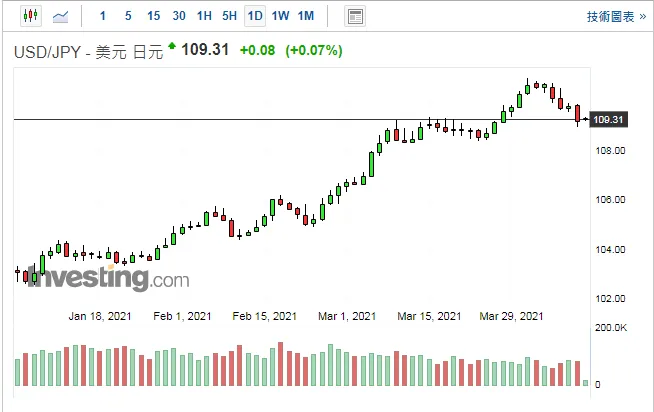Click the 104.00 price axis label
Screen dimensions: 654x412
tap(610, 249)
